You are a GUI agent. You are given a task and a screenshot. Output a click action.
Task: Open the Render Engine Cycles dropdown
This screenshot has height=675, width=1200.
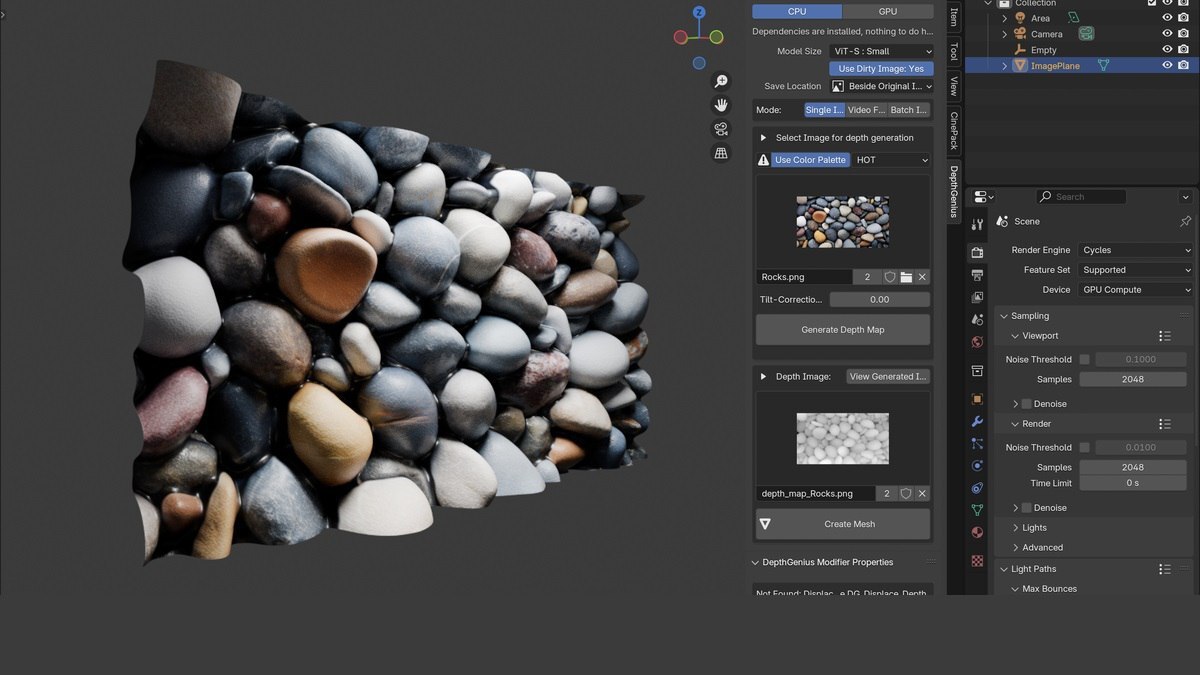pos(1136,250)
